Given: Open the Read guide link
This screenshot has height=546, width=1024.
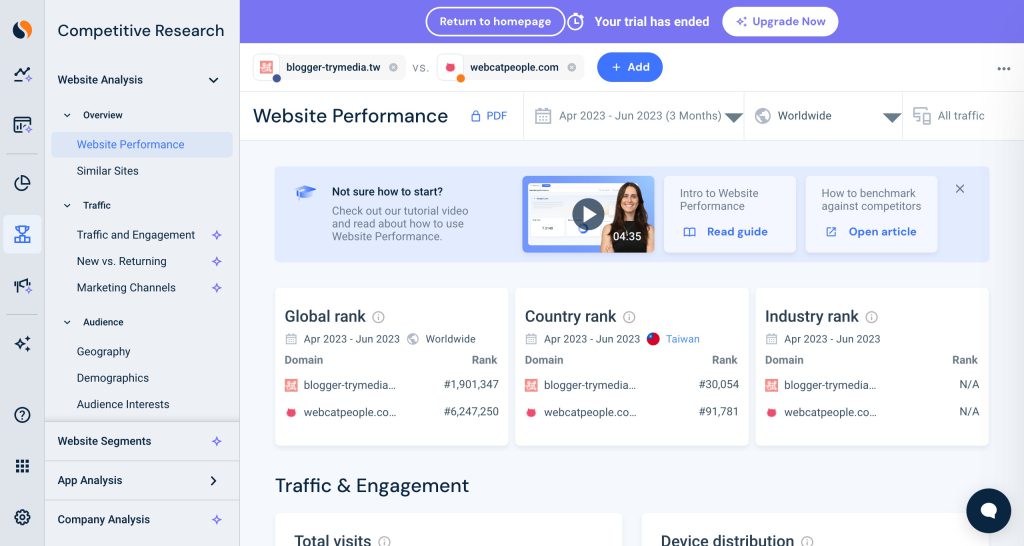Looking at the screenshot, I should [x=726, y=232].
